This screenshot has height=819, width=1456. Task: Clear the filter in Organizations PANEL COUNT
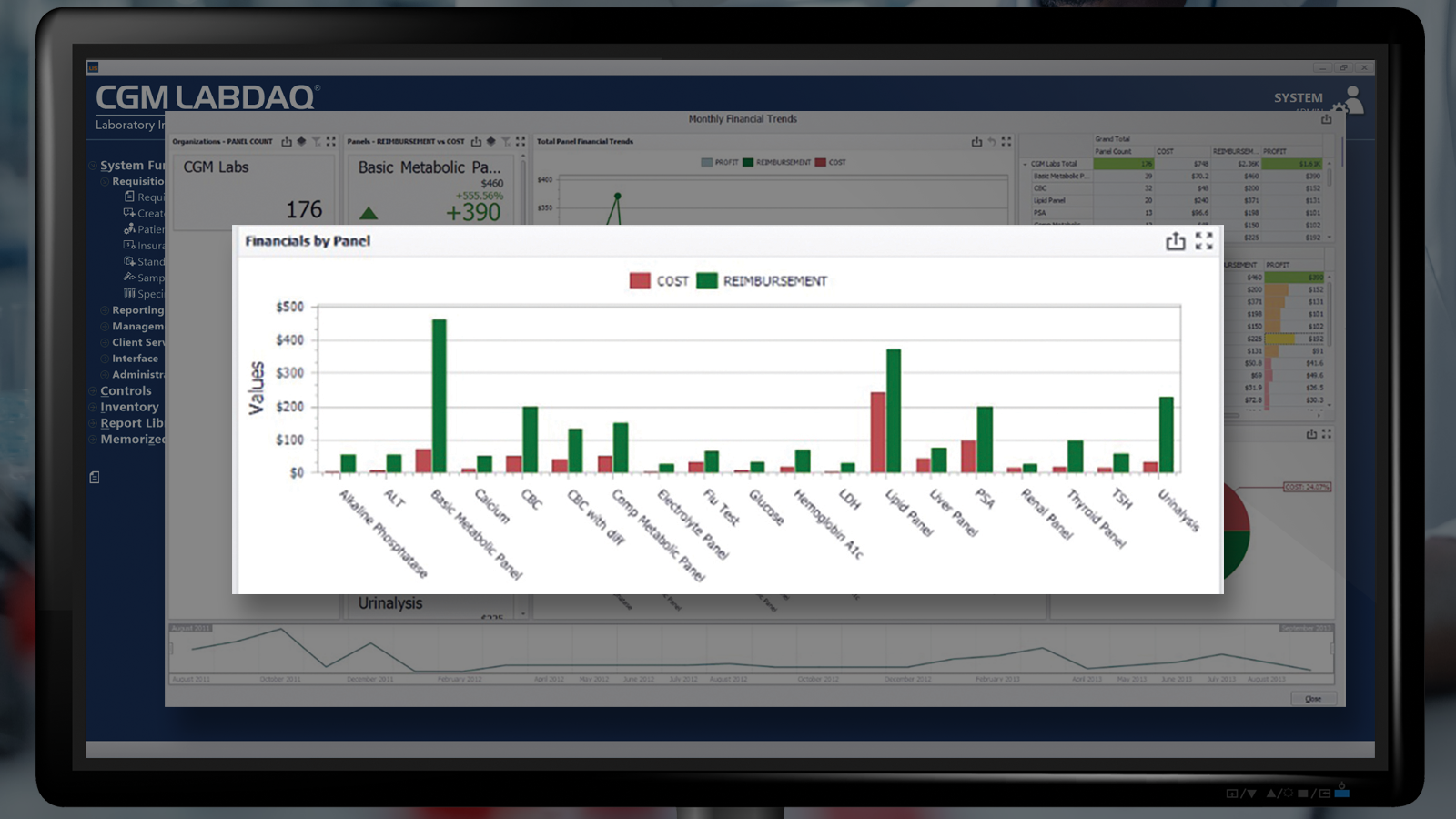[x=316, y=141]
